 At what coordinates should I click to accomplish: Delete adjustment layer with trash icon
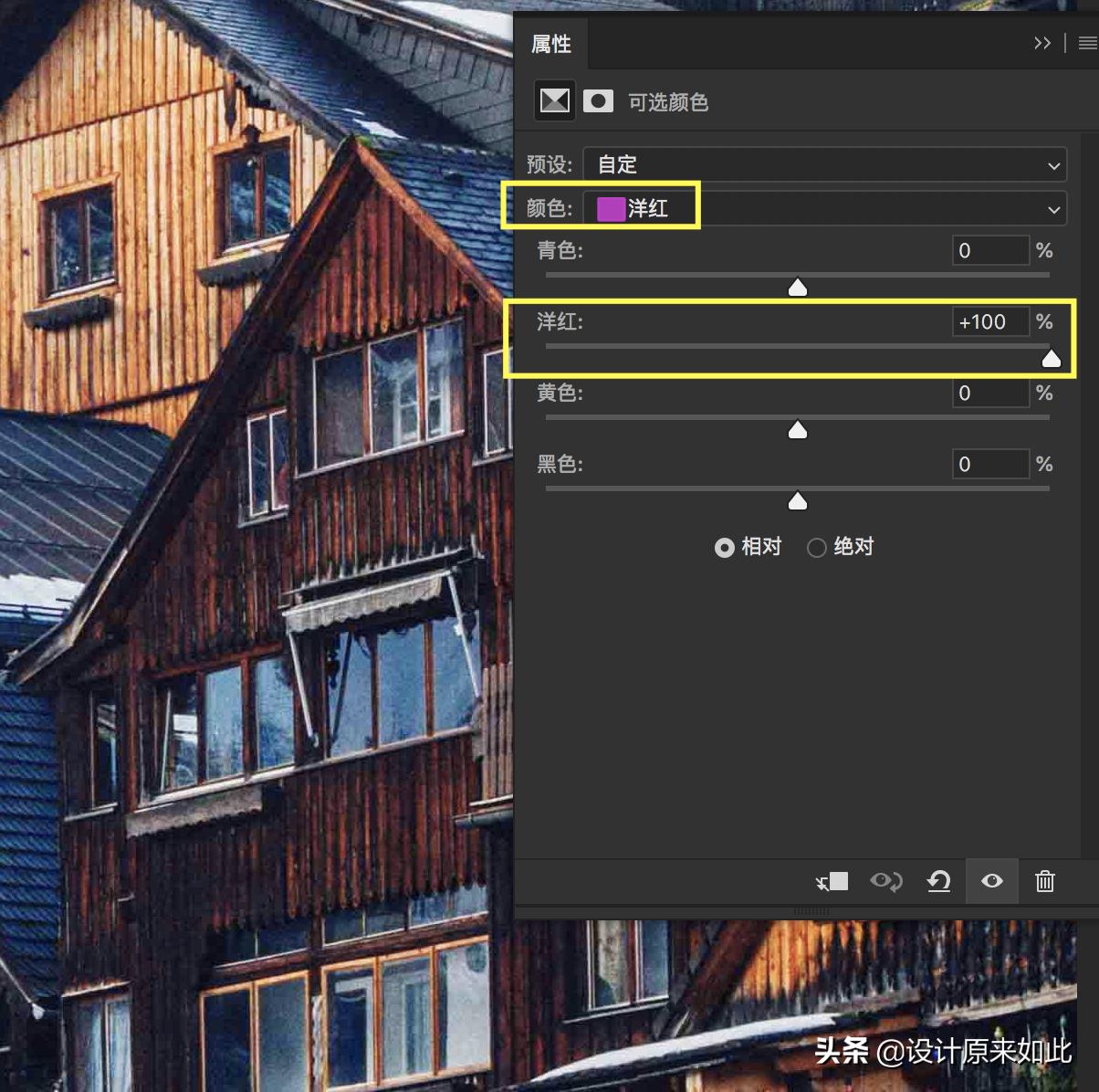click(x=1044, y=881)
